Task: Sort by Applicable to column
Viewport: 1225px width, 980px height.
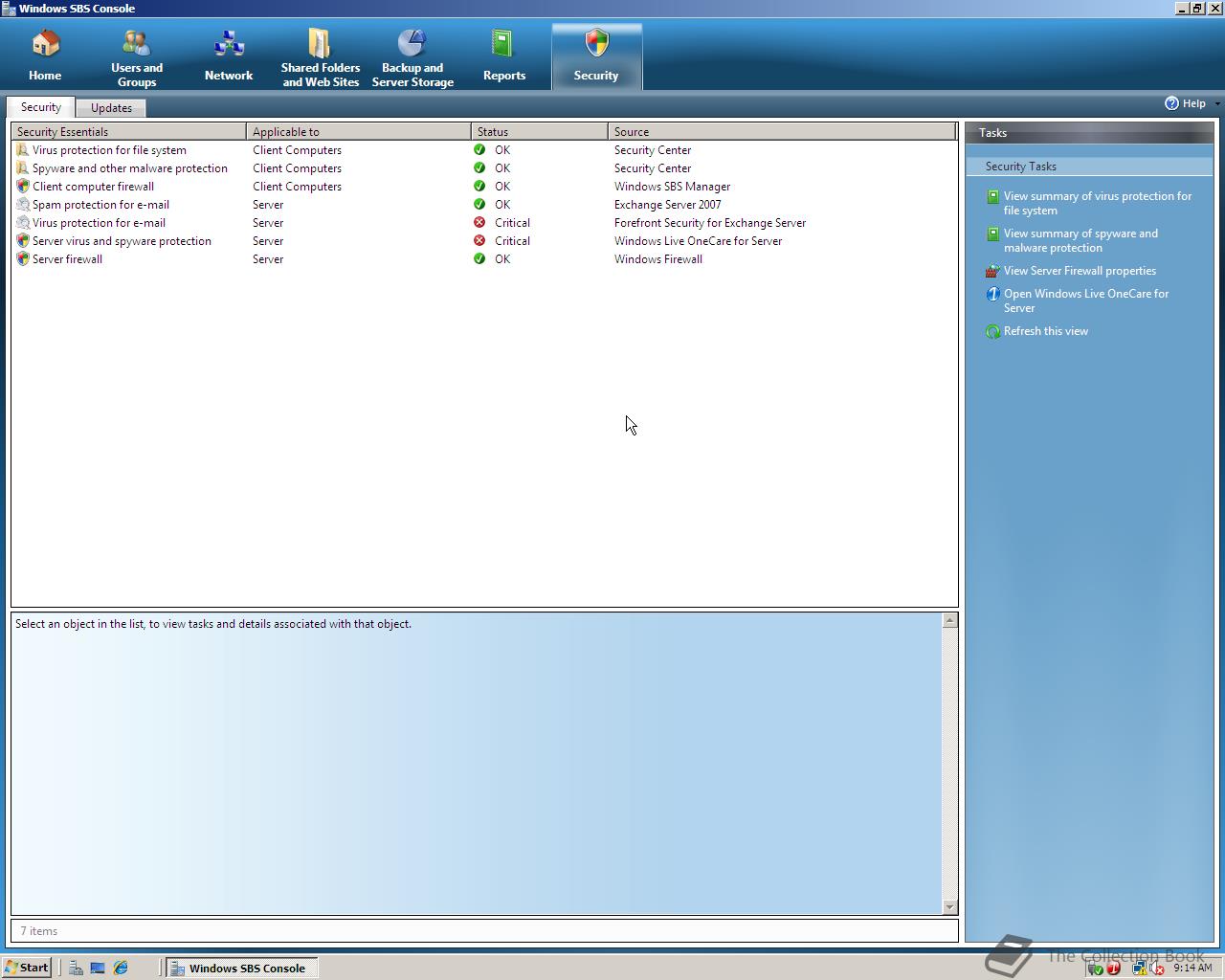Action: 359,132
